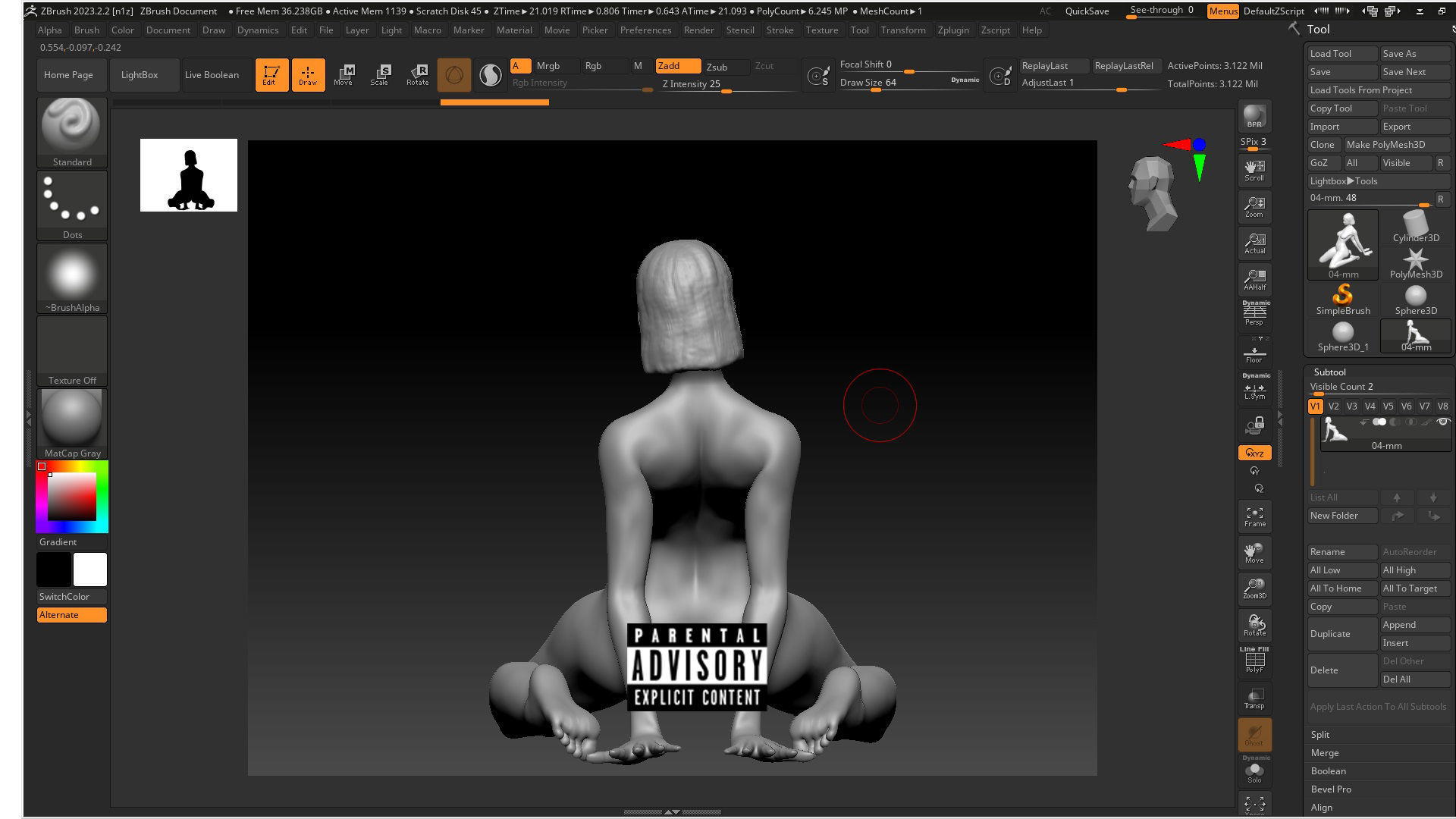
Task: Toggle Persp perspective mode
Action: pyautogui.click(x=1254, y=313)
